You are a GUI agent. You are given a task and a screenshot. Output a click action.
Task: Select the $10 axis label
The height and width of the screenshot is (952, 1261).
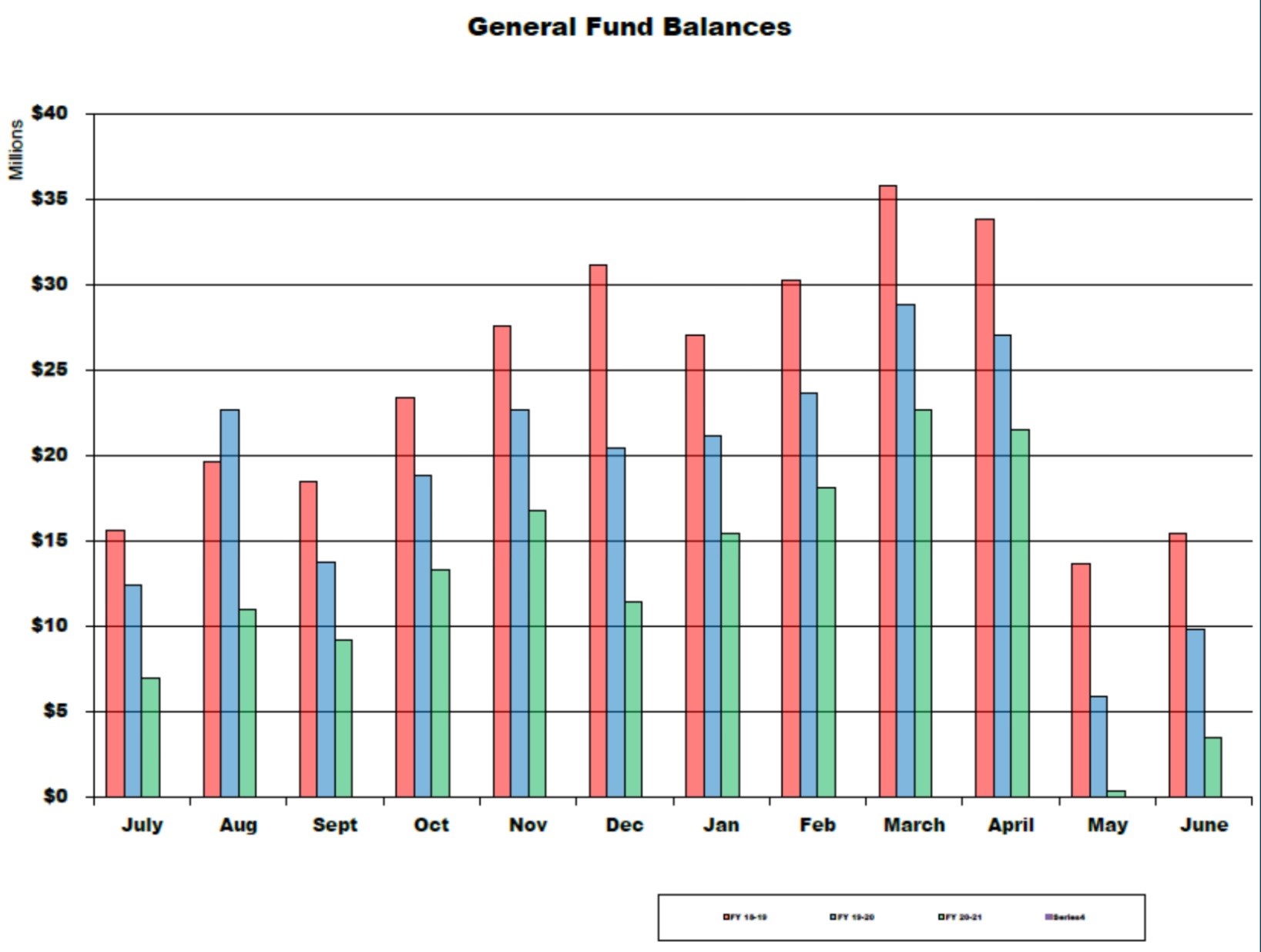49,625
